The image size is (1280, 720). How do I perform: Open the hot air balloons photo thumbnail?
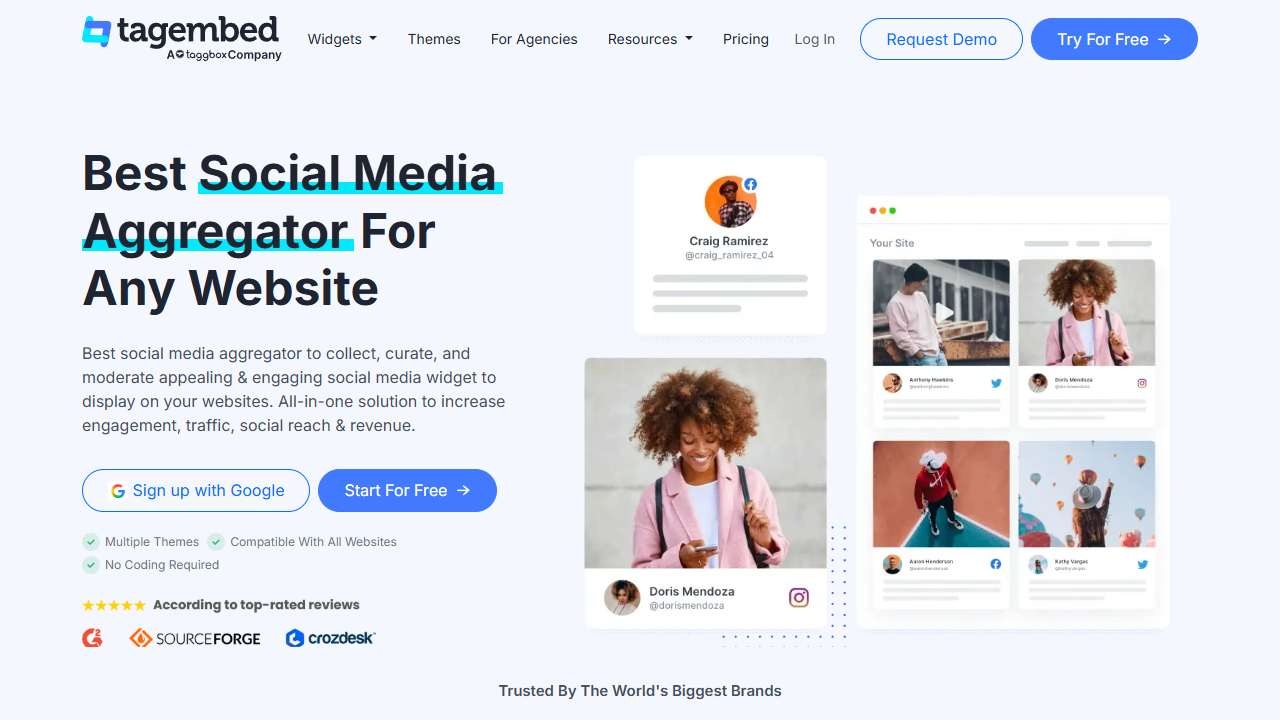tap(1087, 494)
